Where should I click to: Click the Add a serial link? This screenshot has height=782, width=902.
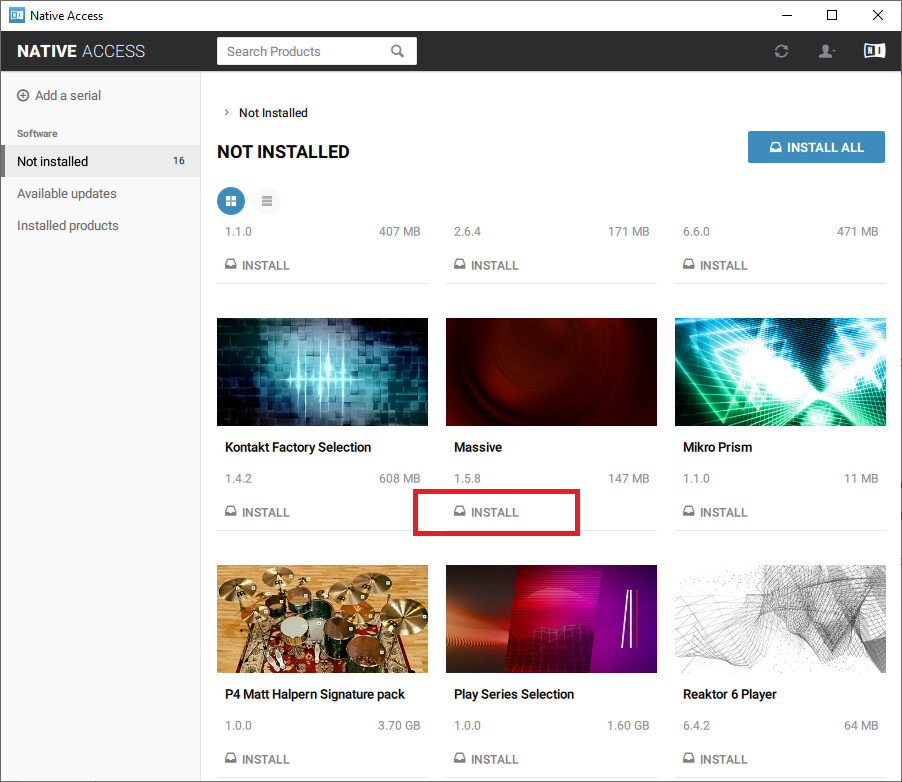pyautogui.click(x=68, y=96)
